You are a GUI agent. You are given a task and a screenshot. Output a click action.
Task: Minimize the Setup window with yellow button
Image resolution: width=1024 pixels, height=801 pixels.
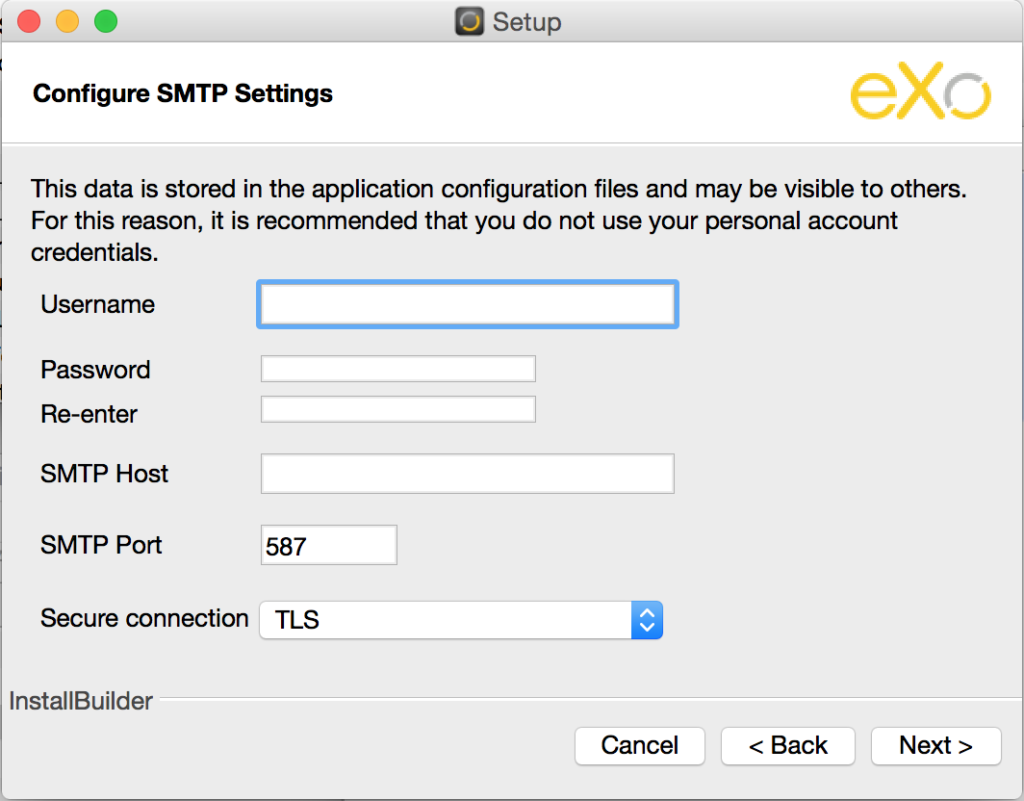[x=67, y=21]
